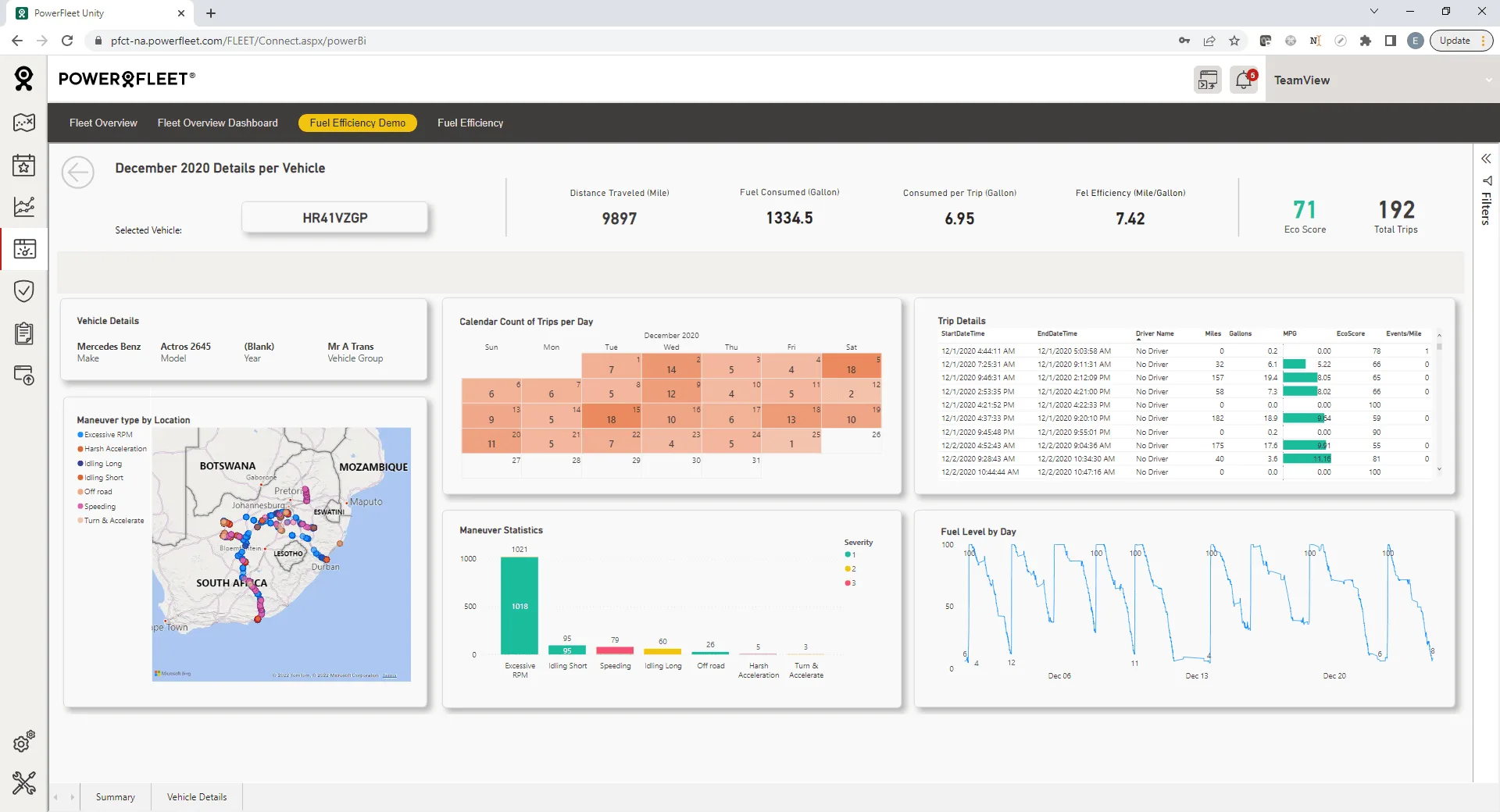
Task: Open the selected vehicle HR41VZGP selector
Action: 334,218
